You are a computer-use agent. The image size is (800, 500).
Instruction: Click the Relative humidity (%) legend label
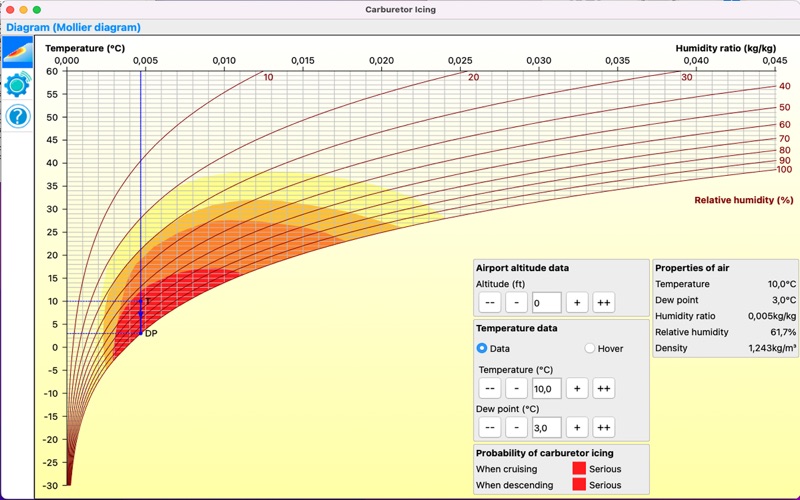(x=744, y=200)
